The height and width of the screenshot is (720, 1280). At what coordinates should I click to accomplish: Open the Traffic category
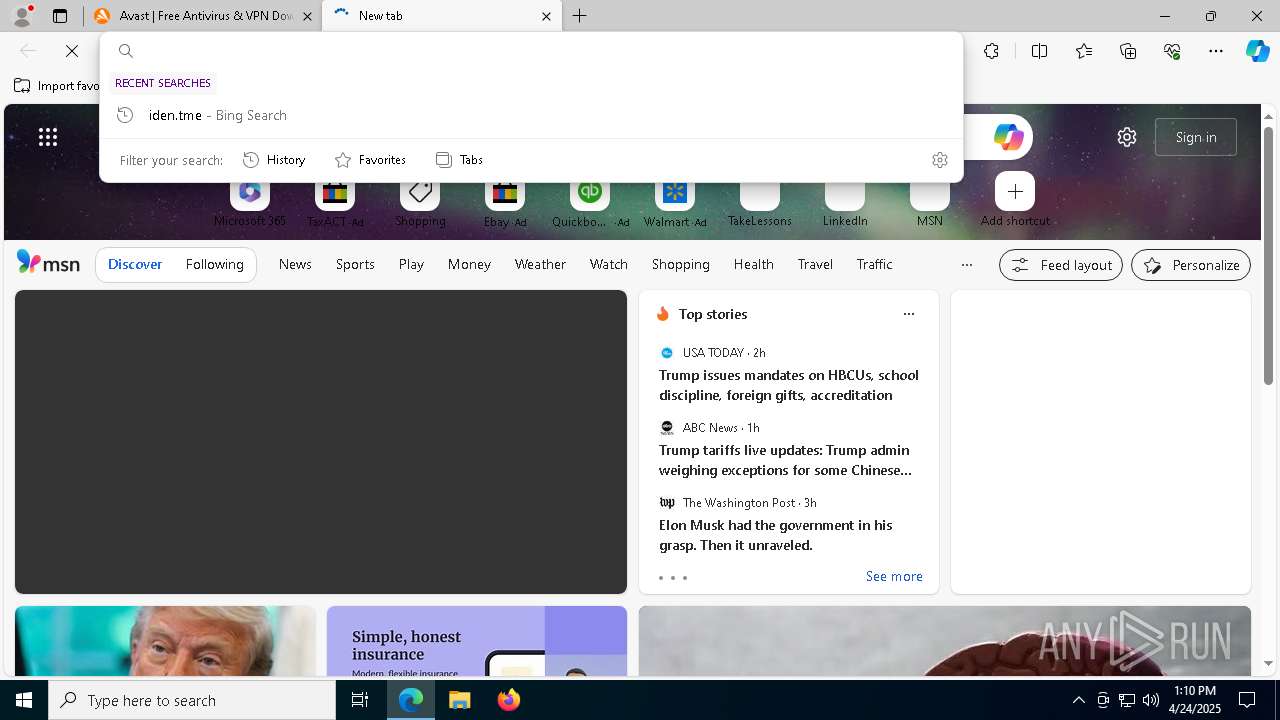875,265
